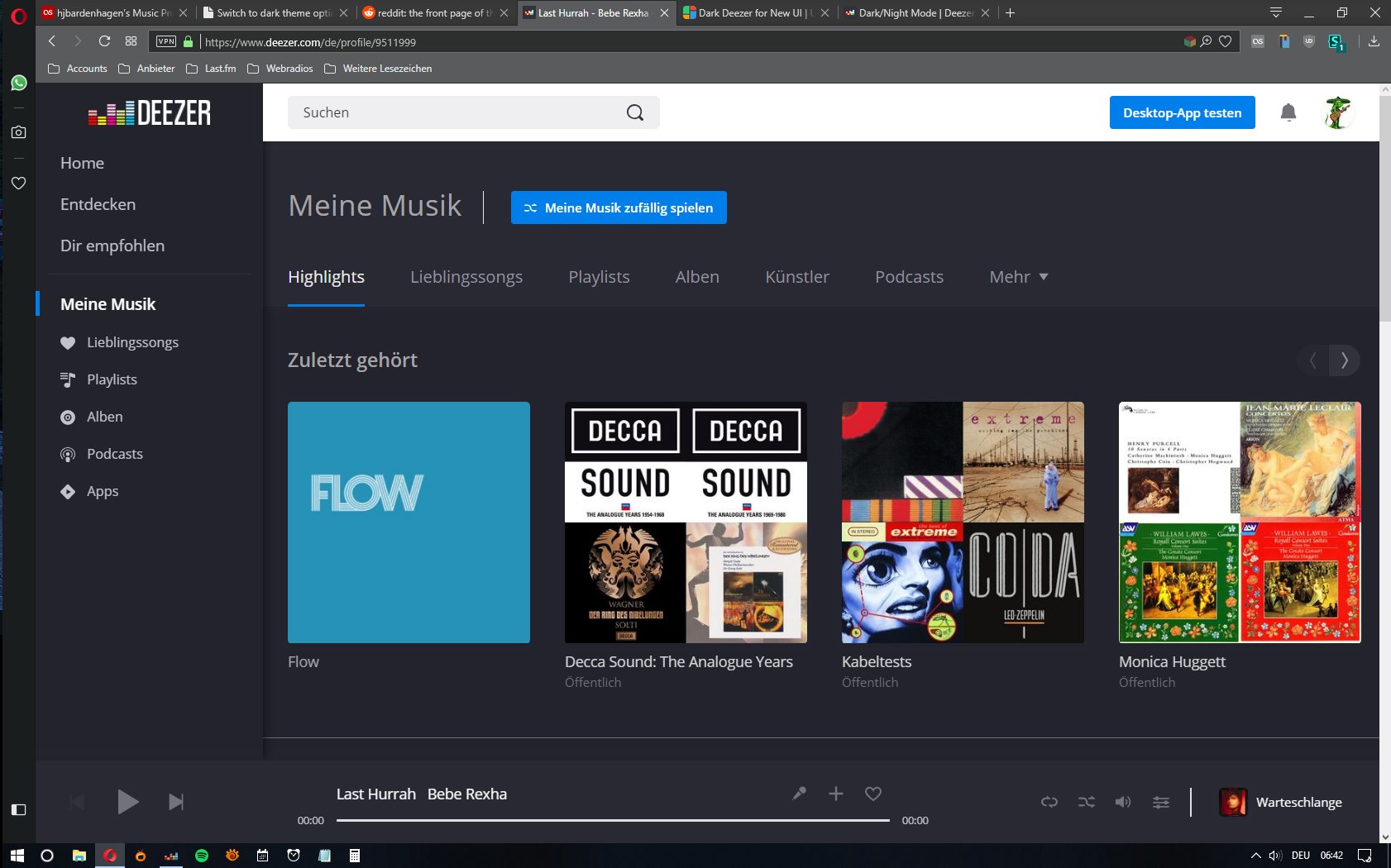Viewport: 1391px width, 868px height.
Task: Open Monica Huggett playlist cover
Action: click(x=1240, y=522)
